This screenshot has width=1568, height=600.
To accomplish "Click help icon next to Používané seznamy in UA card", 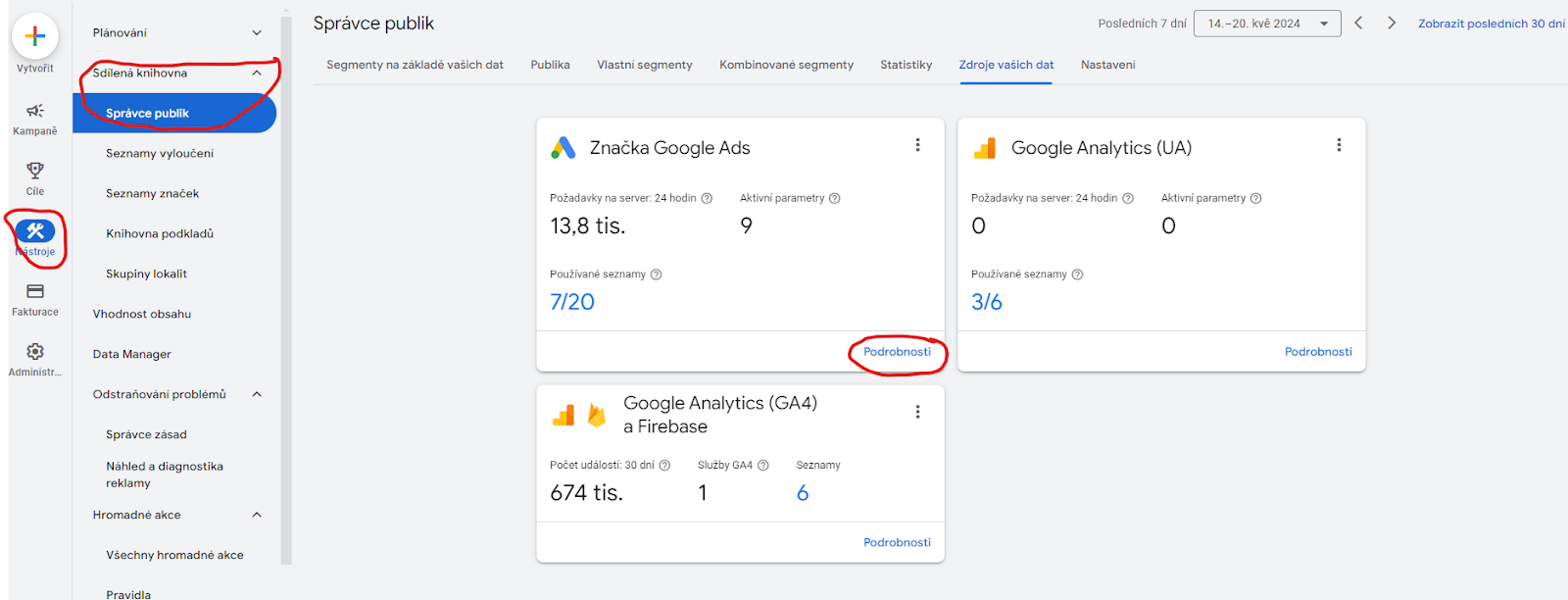I will coord(1078,275).
